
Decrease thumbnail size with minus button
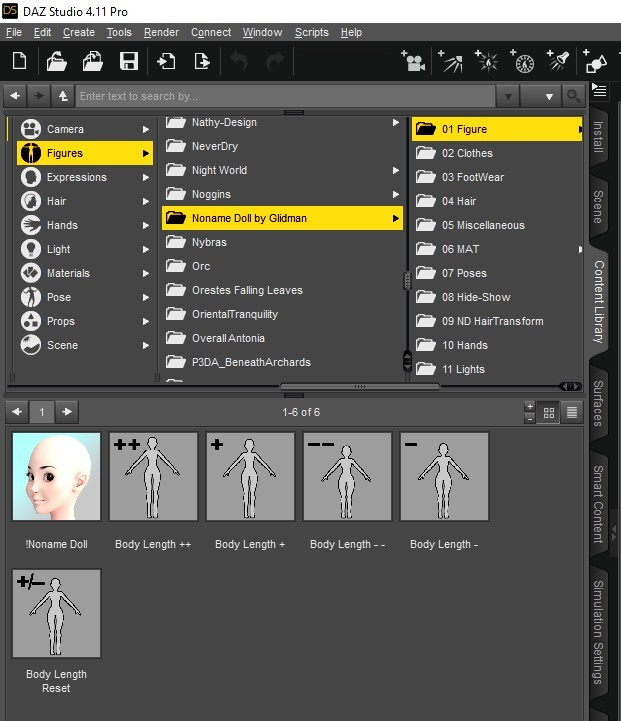tap(530, 418)
